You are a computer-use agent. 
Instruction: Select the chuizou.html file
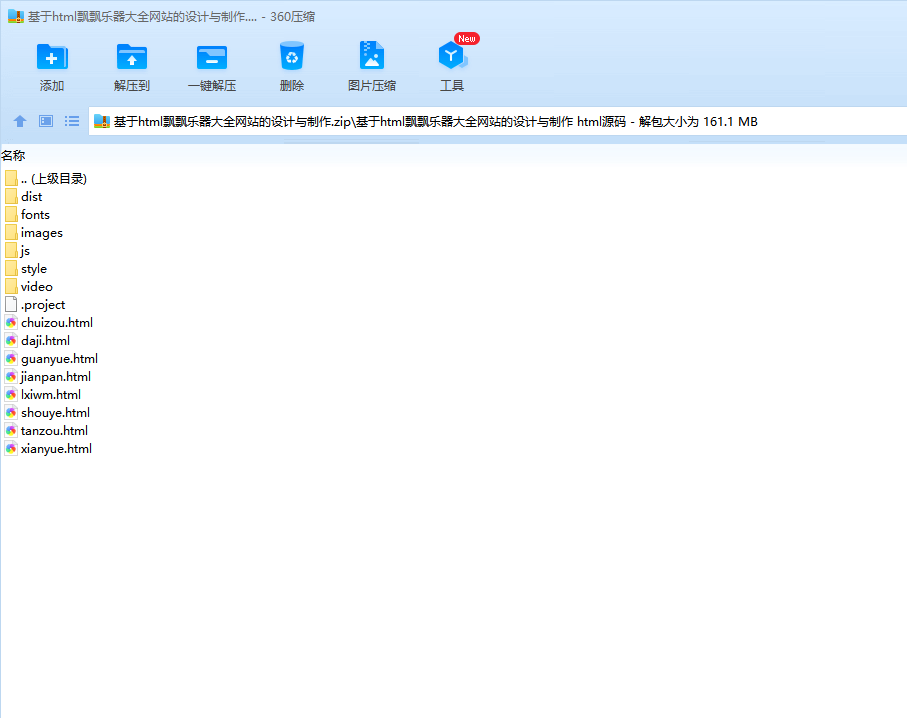pyautogui.click(x=49, y=322)
